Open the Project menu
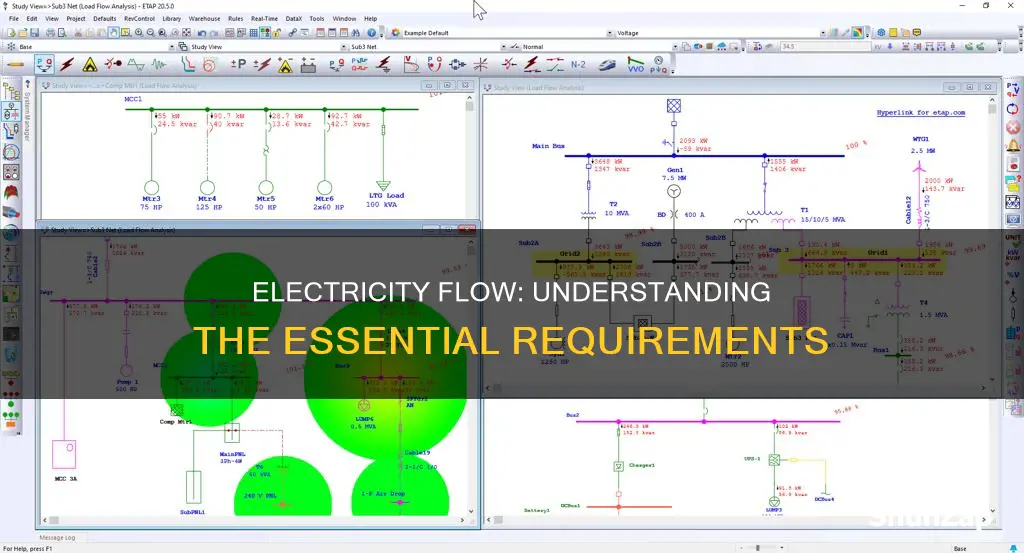The height and width of the screenshot is (553, 1024). [x=76, y=19]
